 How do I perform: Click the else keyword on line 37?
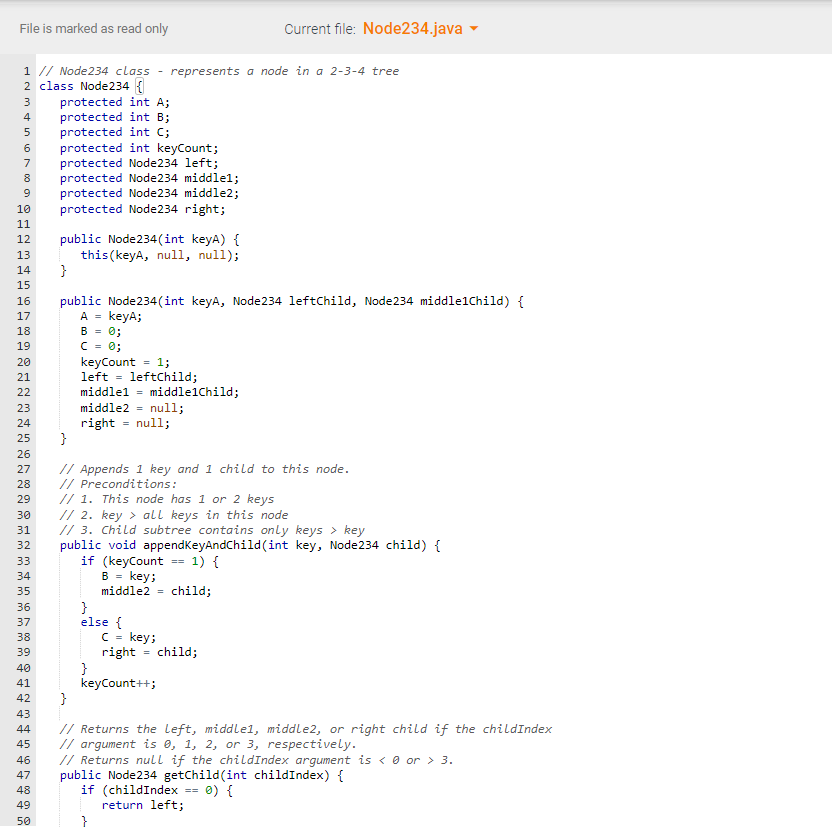tap(91, 621)
